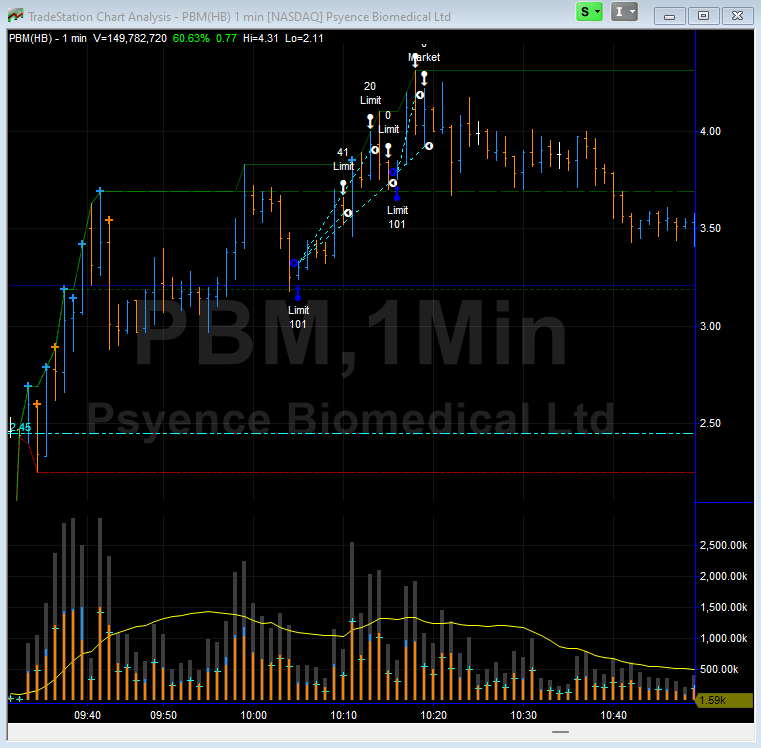761x748 pixels.
Task: Open the green S symbol-link dropdown
Action: click(x=589, y=12)
